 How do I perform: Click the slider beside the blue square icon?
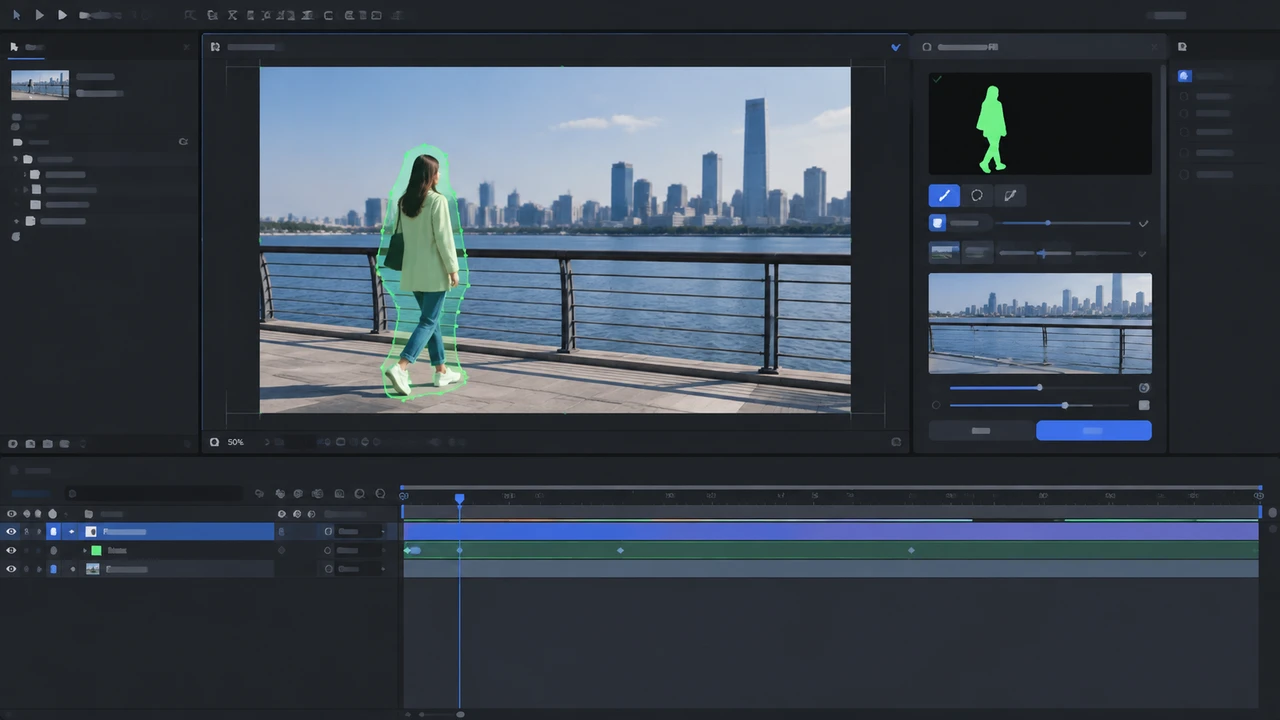[x=1065, y=223]
